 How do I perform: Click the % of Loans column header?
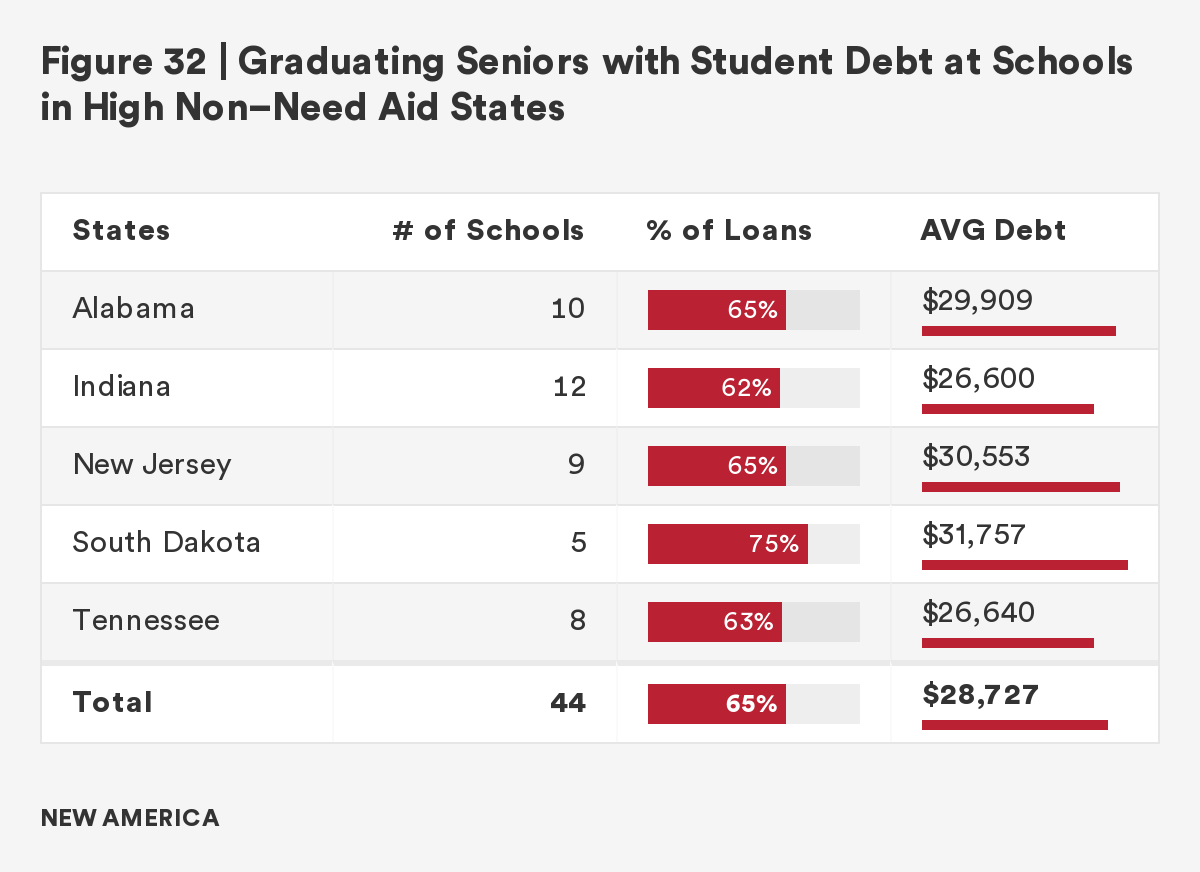[x=729, y=231]
